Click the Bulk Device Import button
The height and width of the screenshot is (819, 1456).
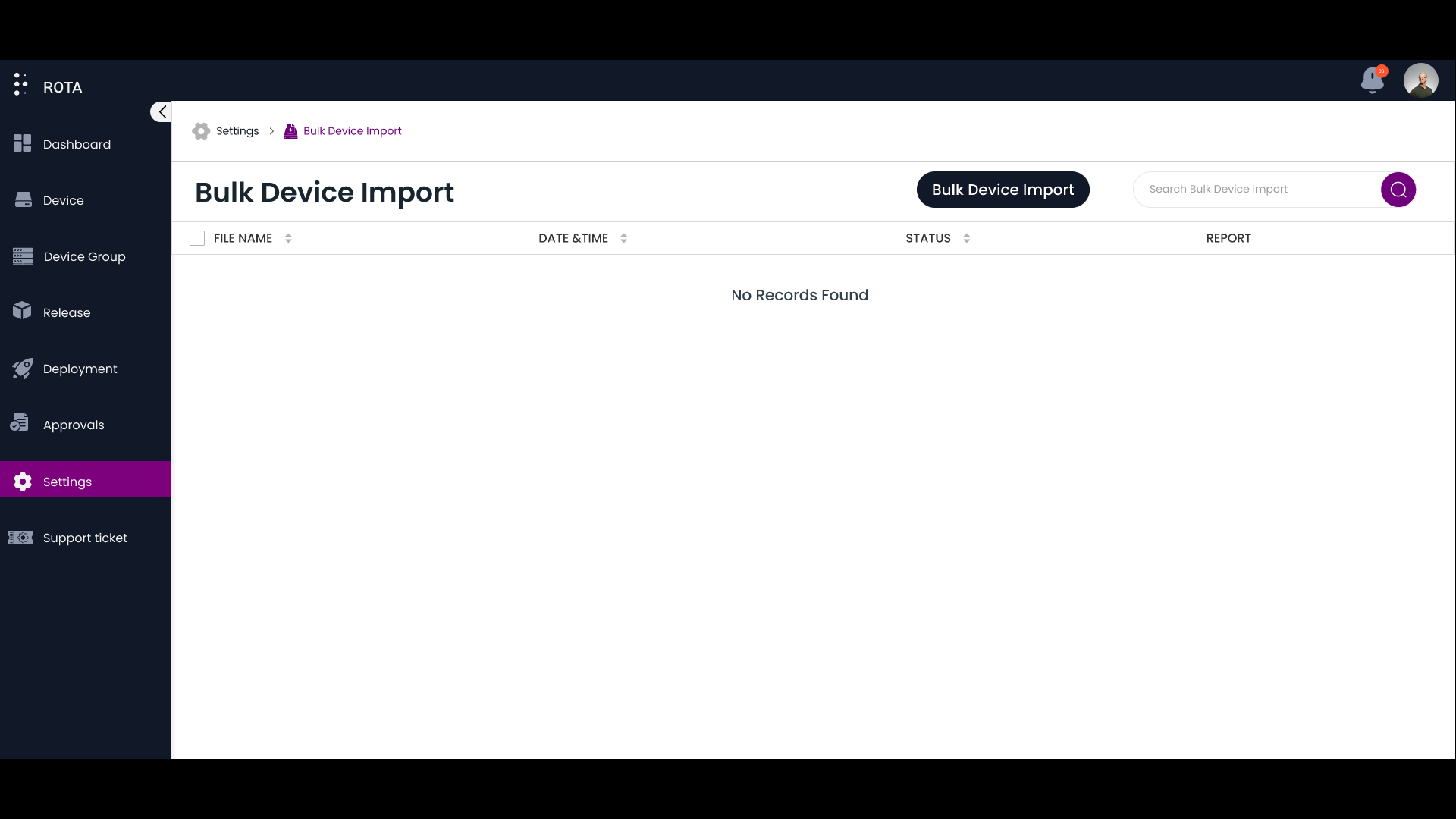[1003, 189]
